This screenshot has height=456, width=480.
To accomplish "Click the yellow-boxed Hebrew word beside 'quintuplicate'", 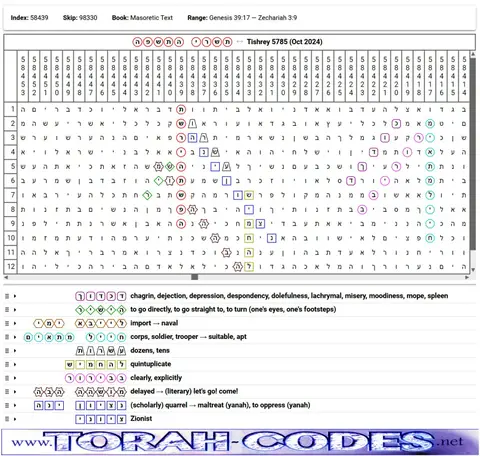I will [x=95, y=364].
